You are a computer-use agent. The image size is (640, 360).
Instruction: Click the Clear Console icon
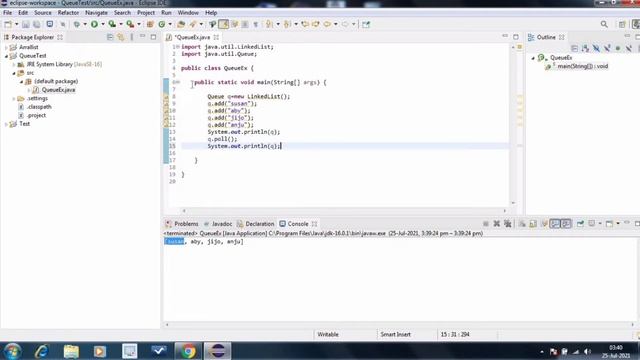pyautogui.click(x=522, y=224)
